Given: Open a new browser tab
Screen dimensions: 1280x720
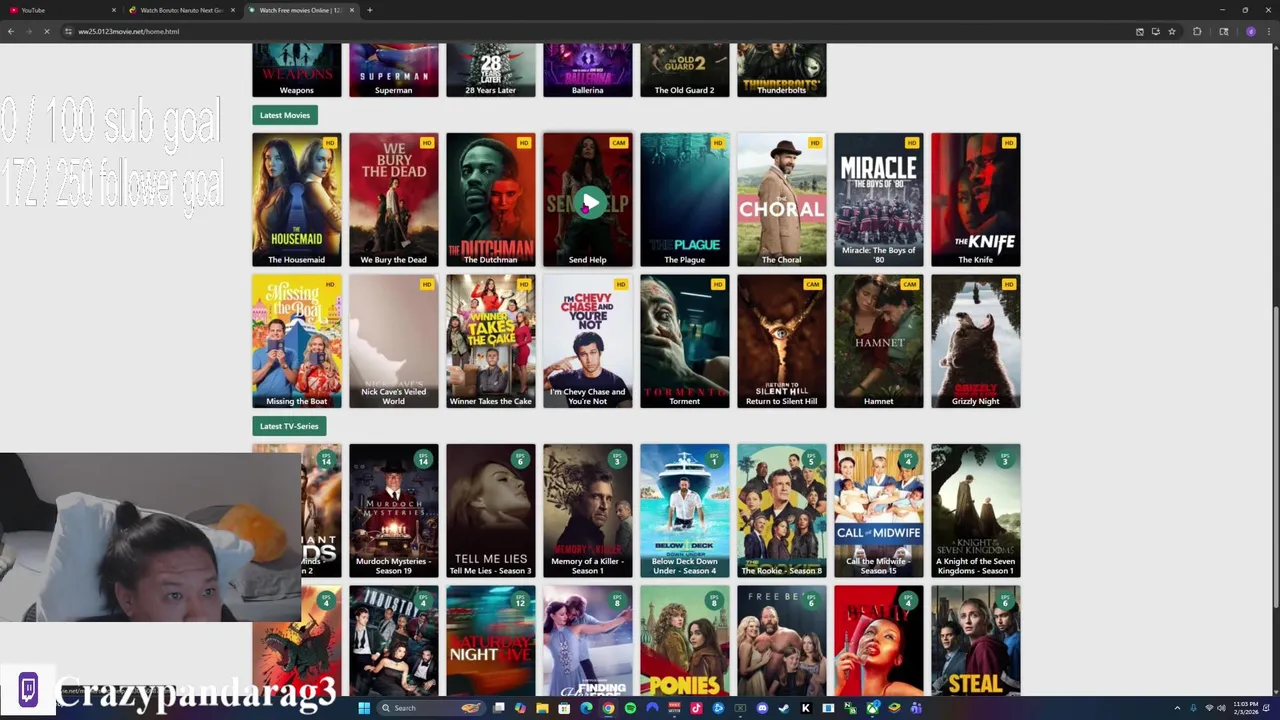Looking at the screenshot, I should pyautogui.click(x=369, y=10).
